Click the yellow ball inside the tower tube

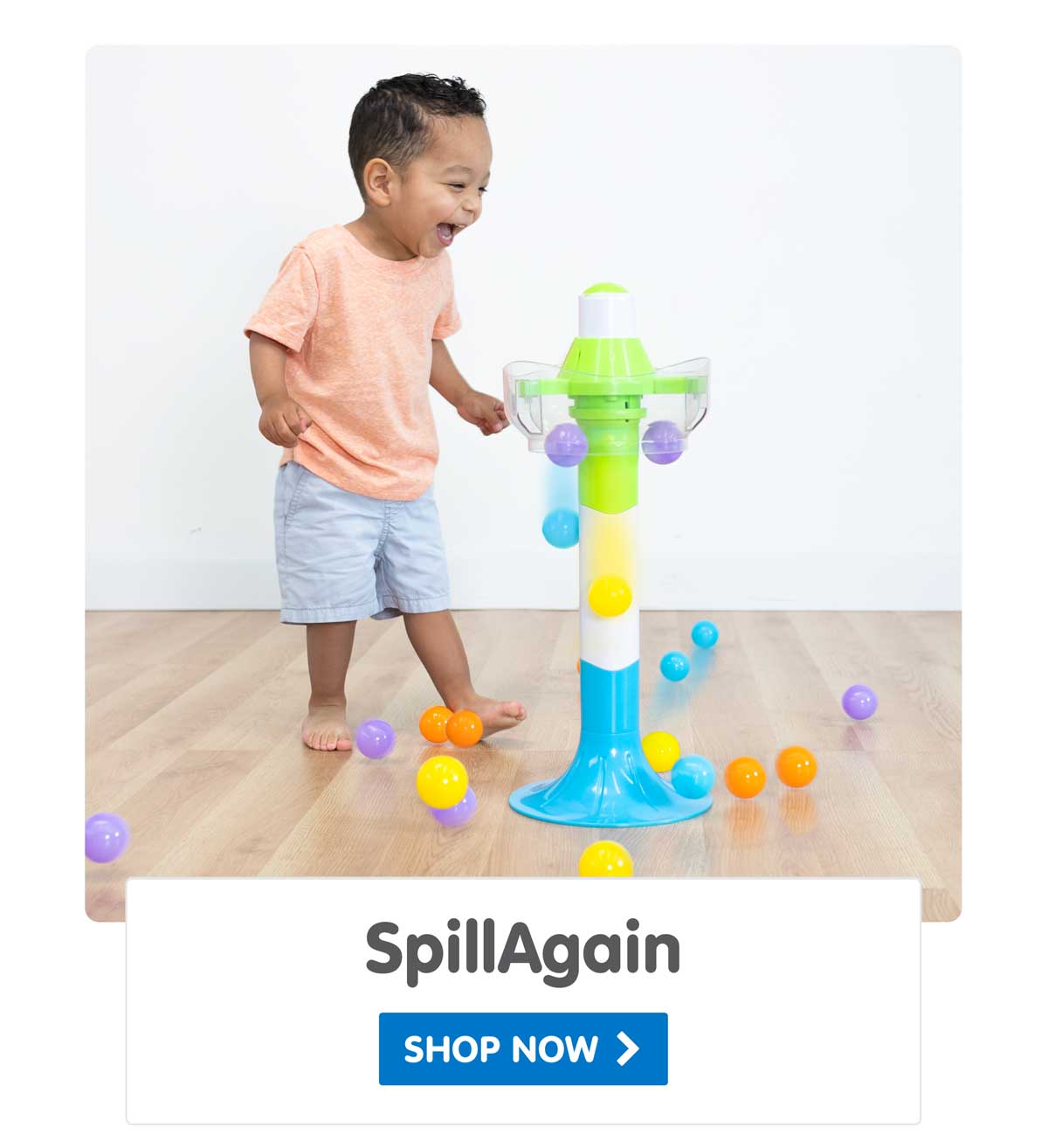(610, 596)
